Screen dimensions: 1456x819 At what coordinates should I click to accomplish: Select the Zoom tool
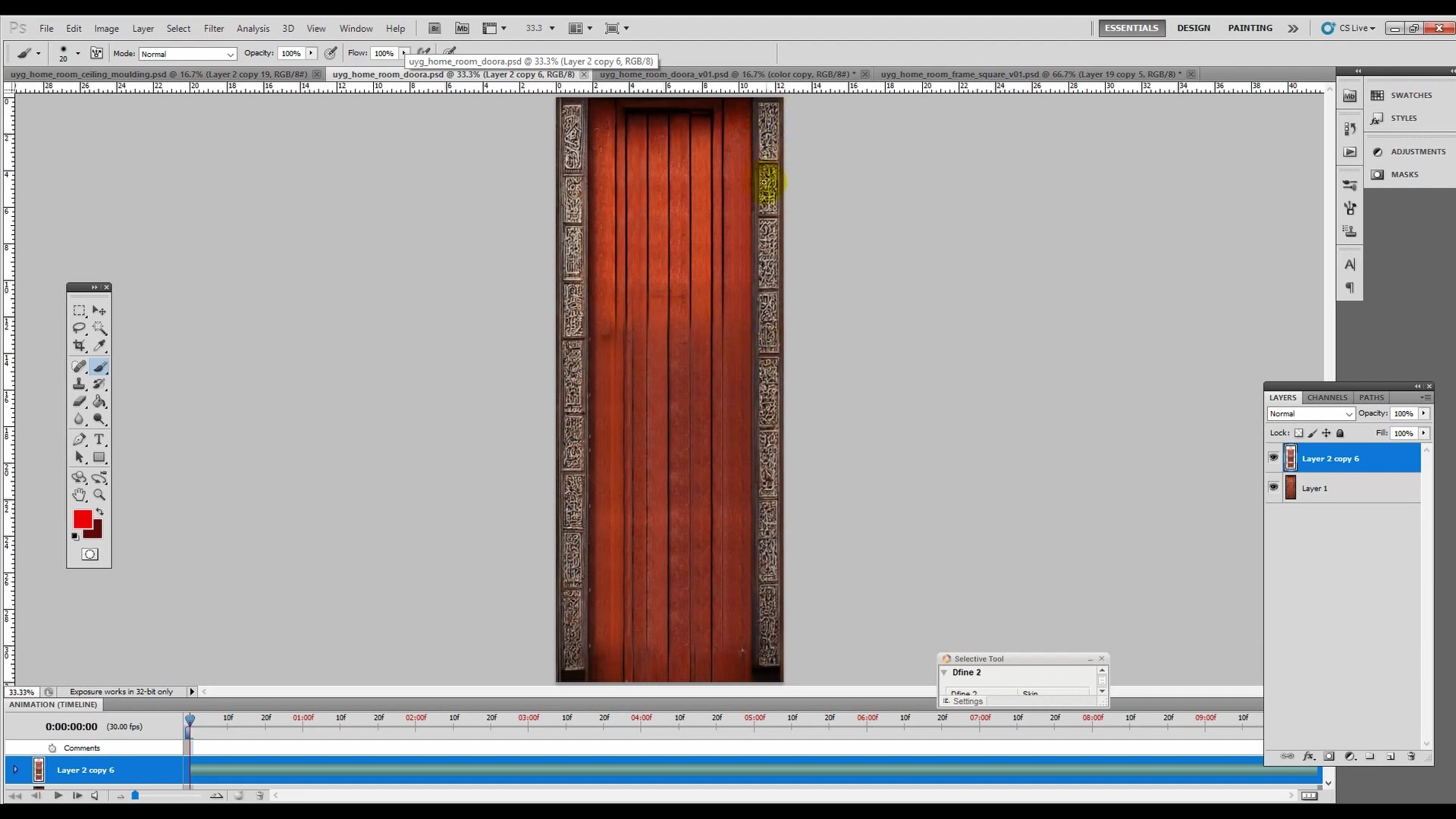click(99, 494)
